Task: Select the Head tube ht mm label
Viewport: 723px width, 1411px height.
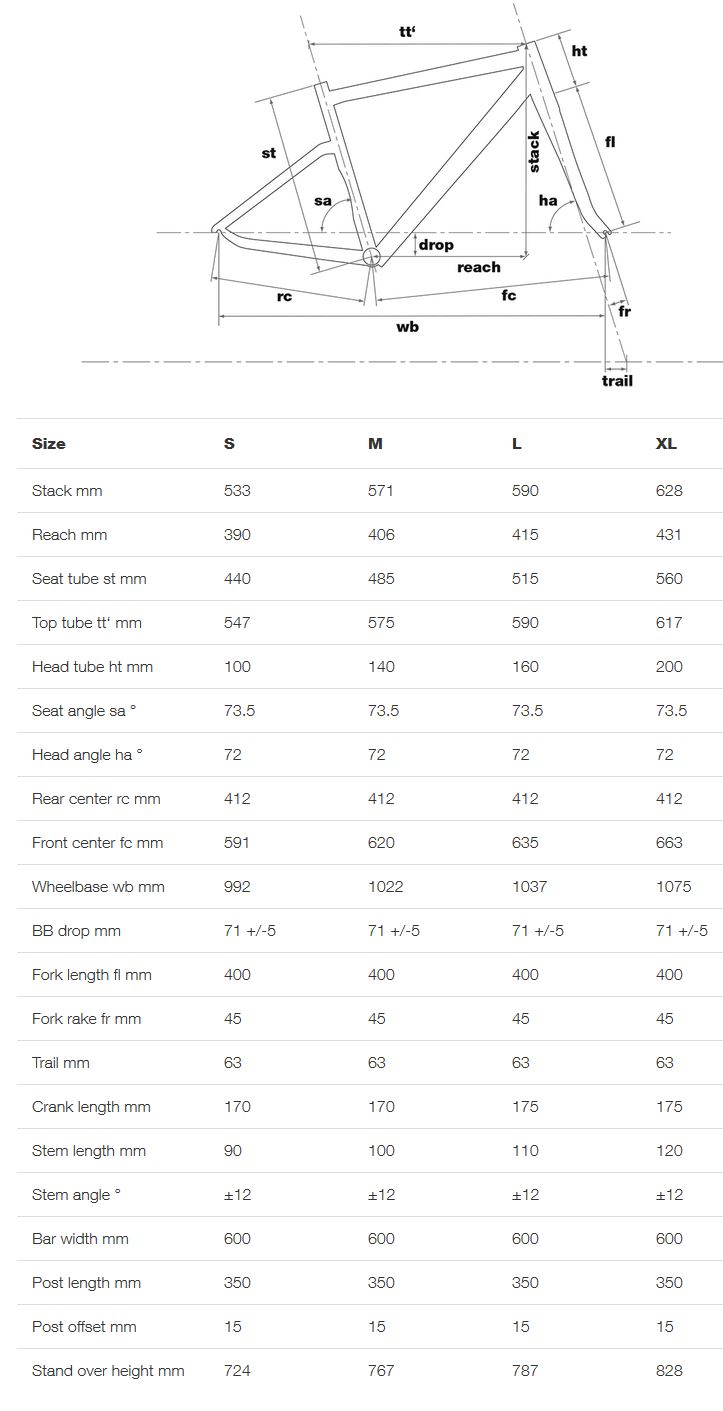Action: coord(92,667)
